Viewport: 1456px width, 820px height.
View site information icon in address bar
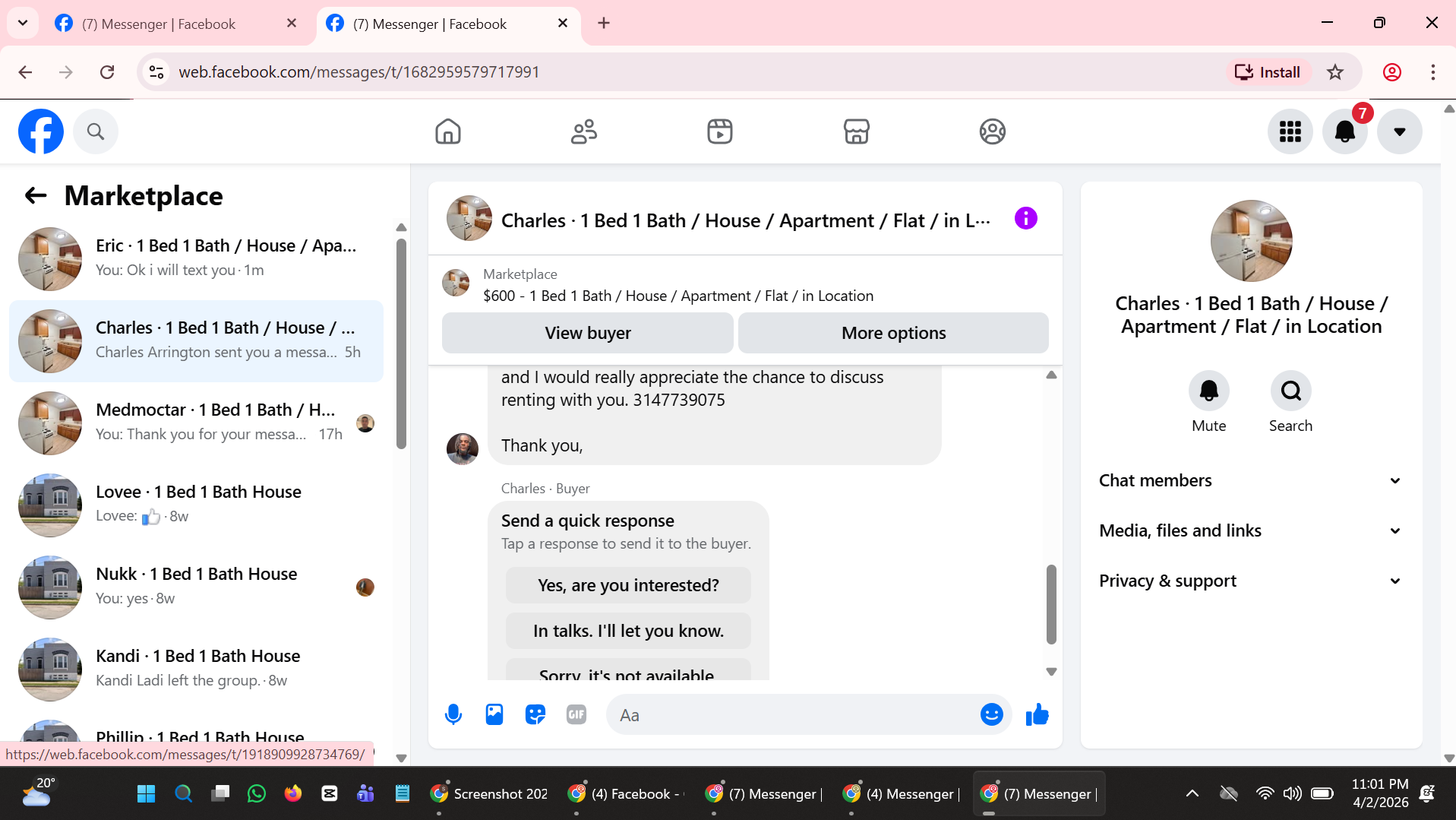156,72
